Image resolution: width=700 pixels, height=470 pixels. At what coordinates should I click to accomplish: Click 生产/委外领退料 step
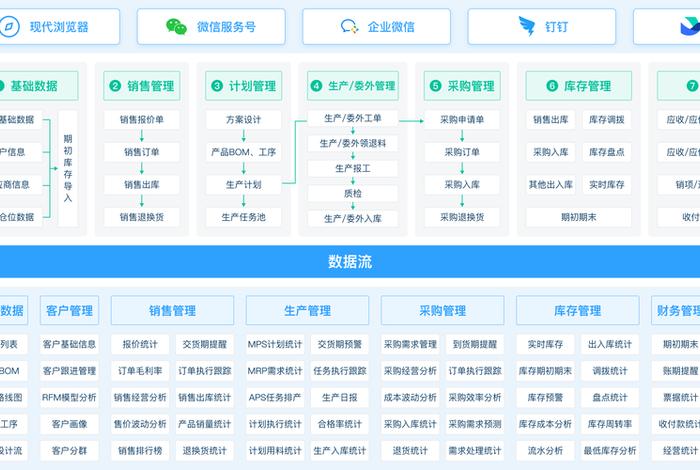point(353,143)
